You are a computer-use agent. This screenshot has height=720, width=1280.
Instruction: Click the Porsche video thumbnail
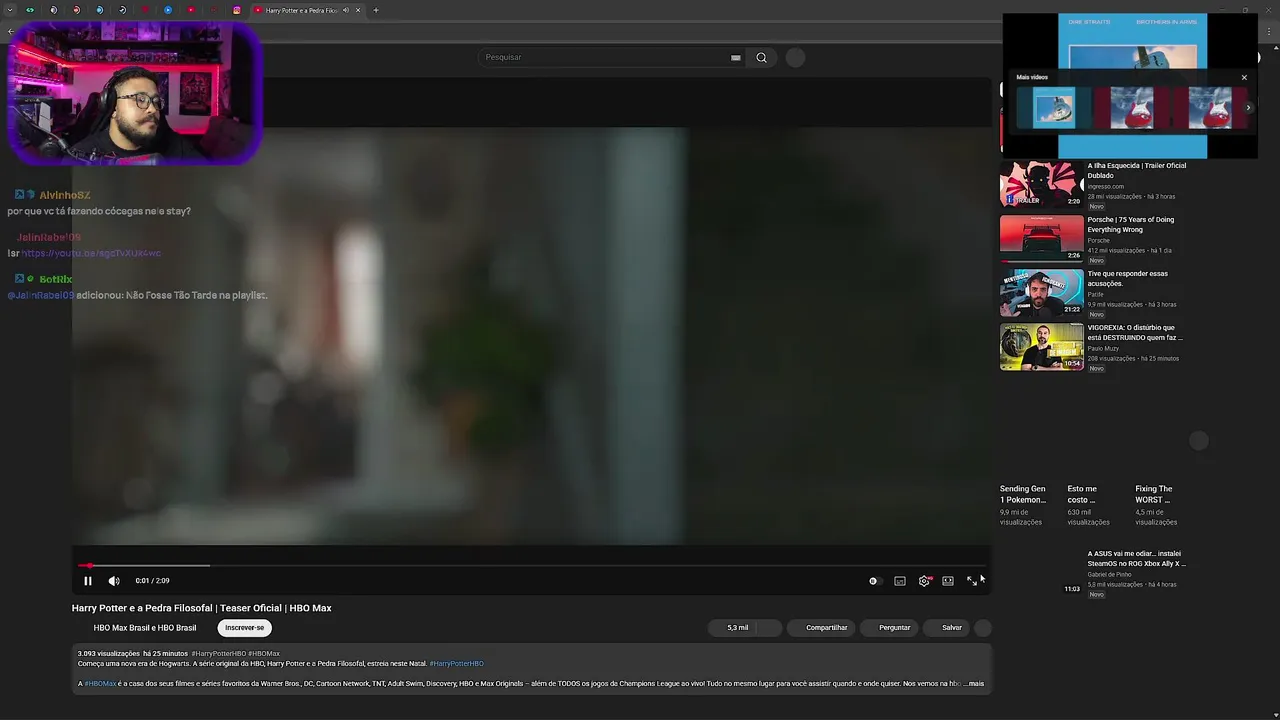point(1042,238)
